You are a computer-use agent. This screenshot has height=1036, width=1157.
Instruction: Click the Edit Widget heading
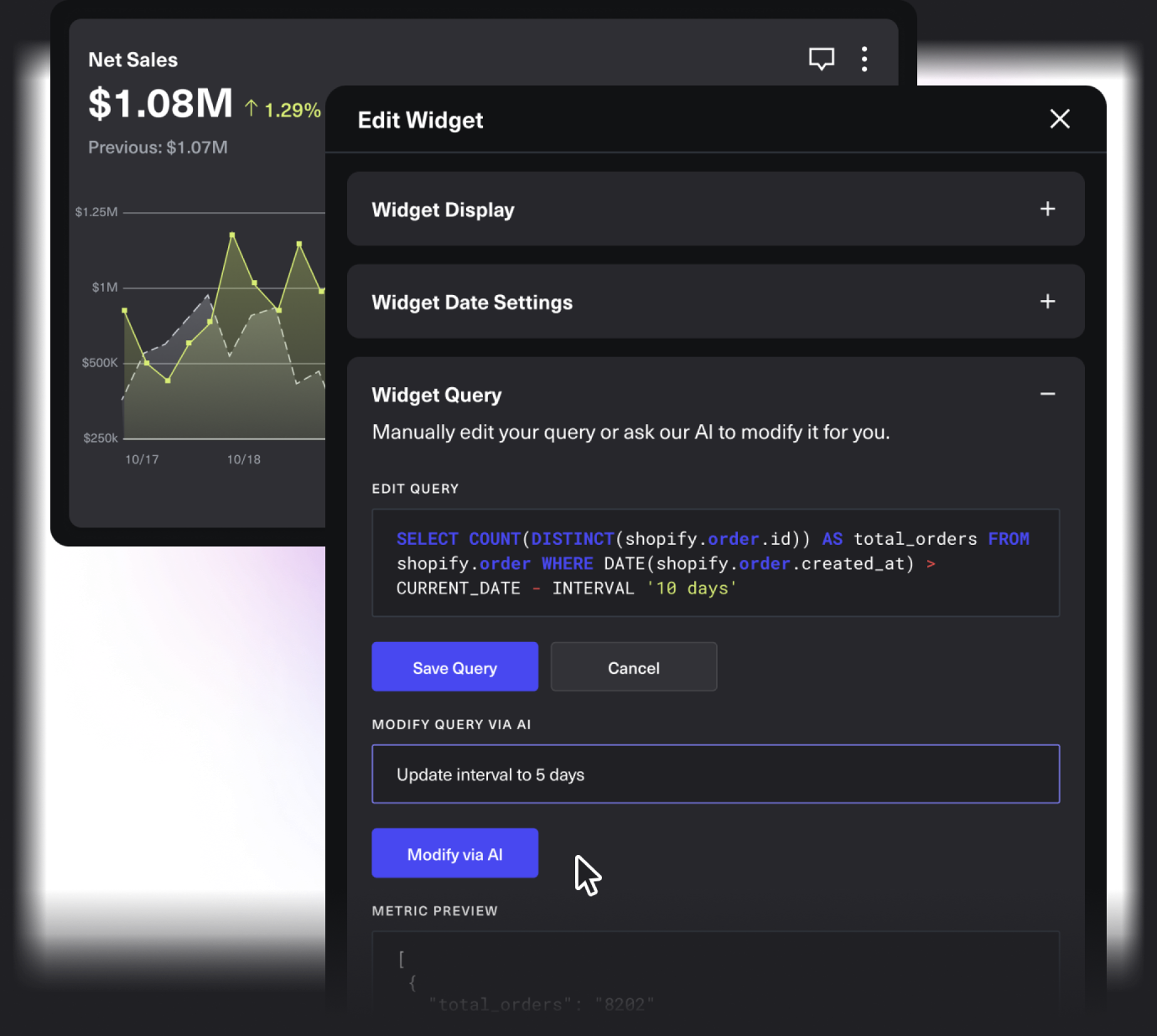tap(420, 120)
